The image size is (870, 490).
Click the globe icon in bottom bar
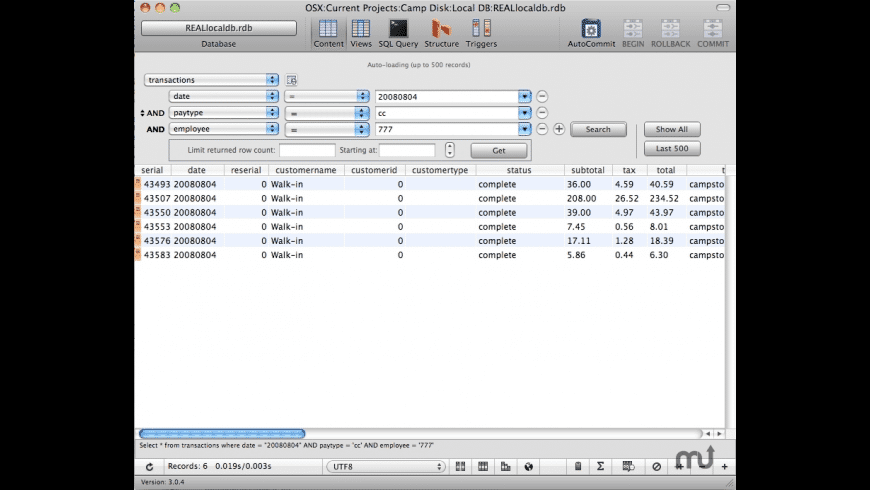[x=529, y=466]
